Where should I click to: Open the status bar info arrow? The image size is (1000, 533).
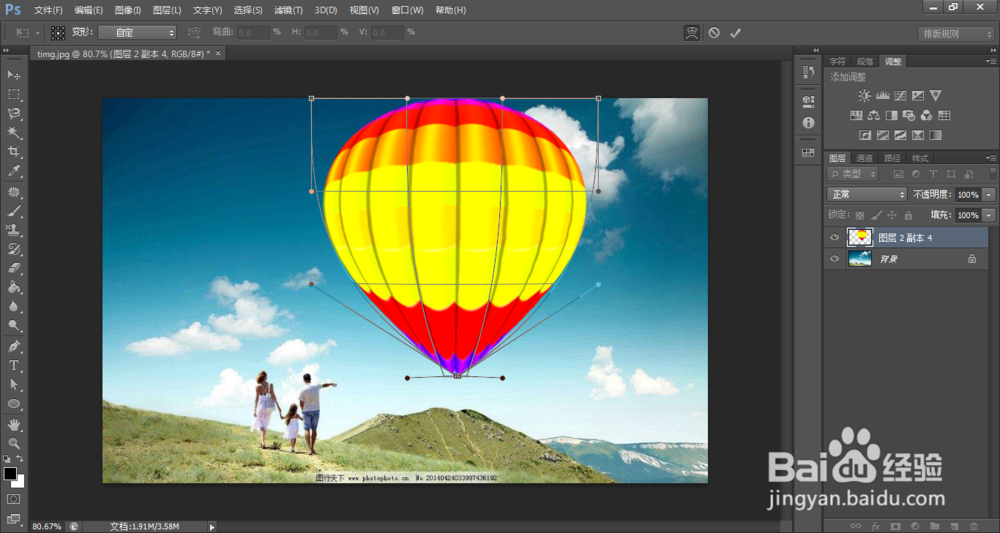click(x=212, y=527)
